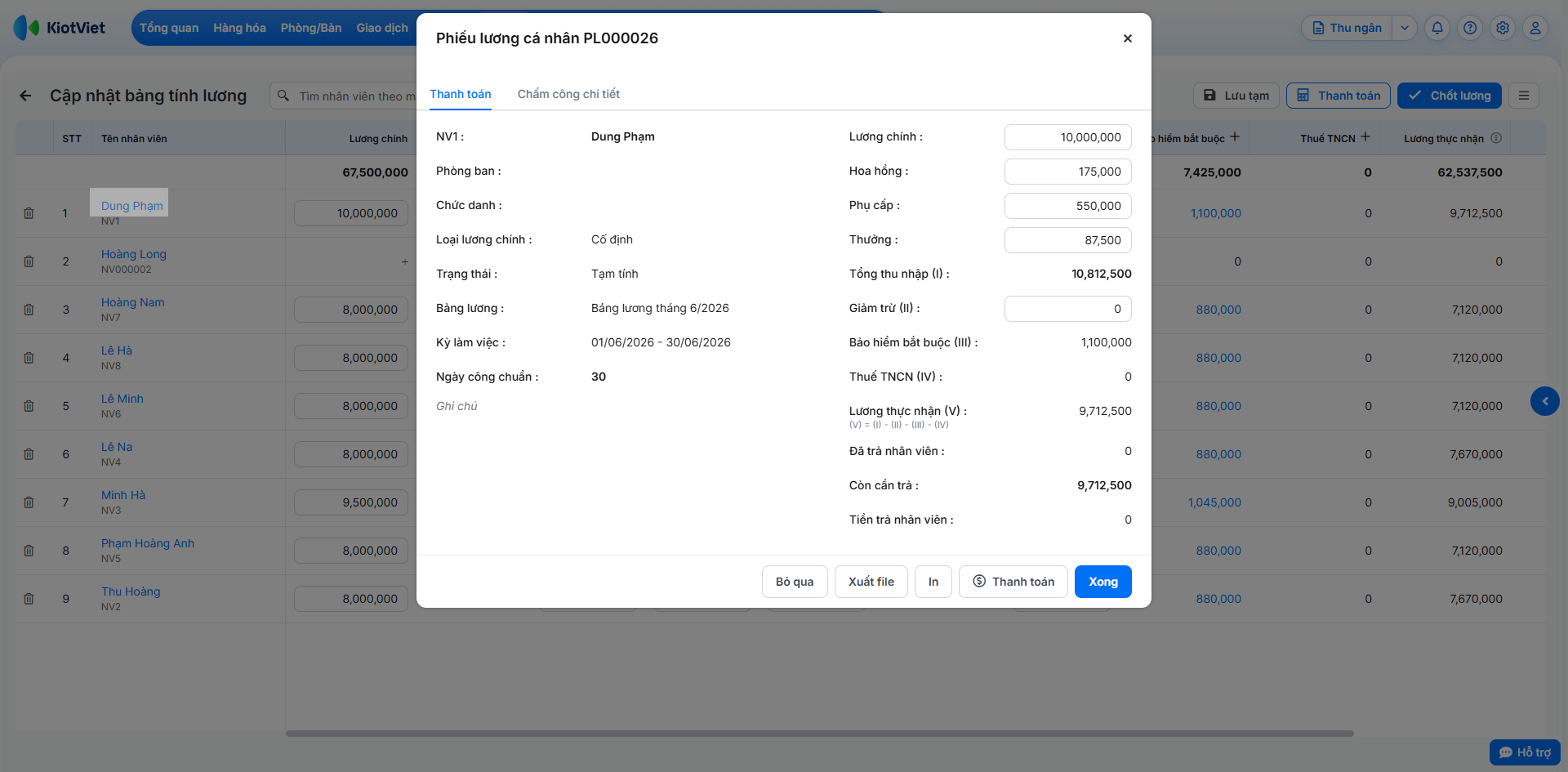
Task: Open the hamburger menu icon
Action: [1524, 96]
